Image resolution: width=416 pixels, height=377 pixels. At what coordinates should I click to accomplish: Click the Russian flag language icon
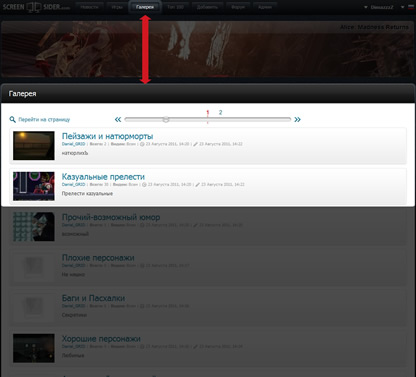click(411, 7)
